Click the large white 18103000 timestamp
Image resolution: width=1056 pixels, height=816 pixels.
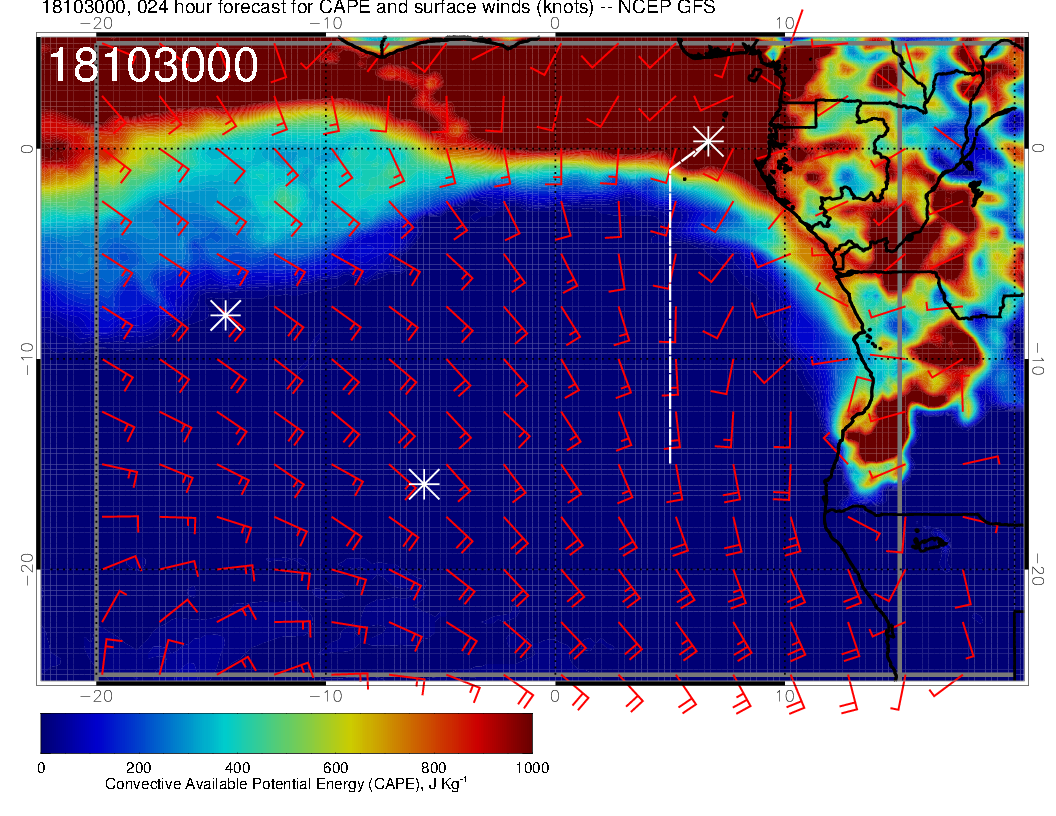(153, 65)
